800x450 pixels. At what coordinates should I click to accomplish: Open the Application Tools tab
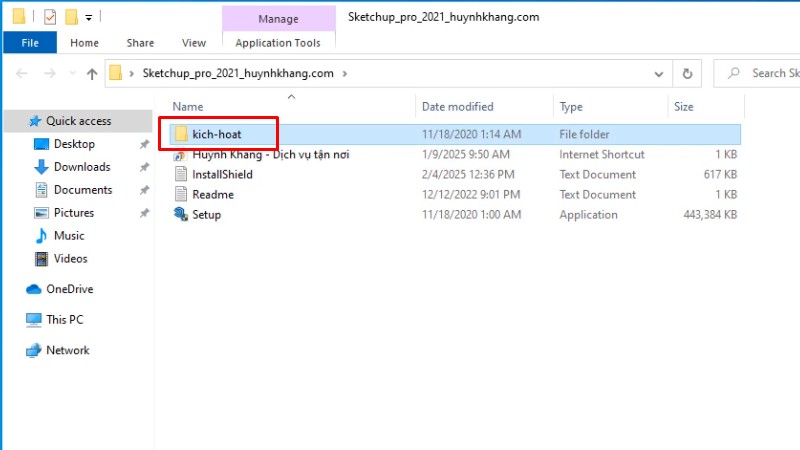277,43
